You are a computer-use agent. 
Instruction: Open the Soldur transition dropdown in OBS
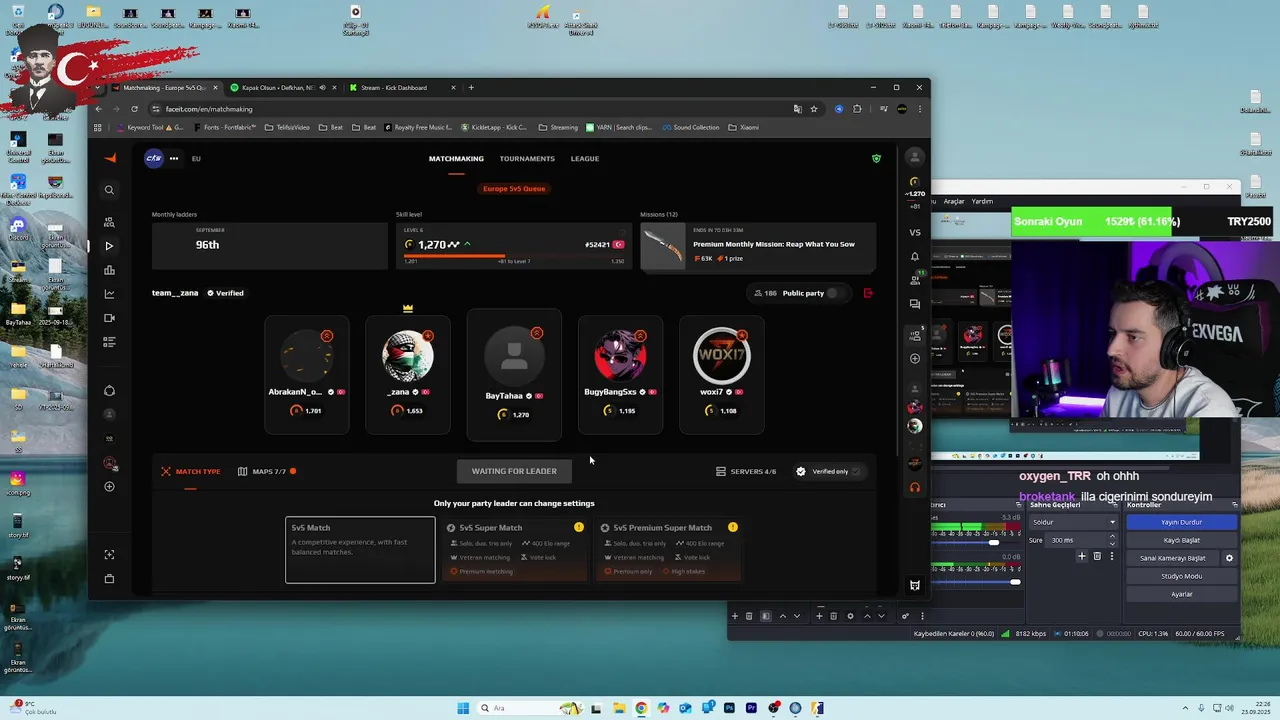(x=1074, y=522)
